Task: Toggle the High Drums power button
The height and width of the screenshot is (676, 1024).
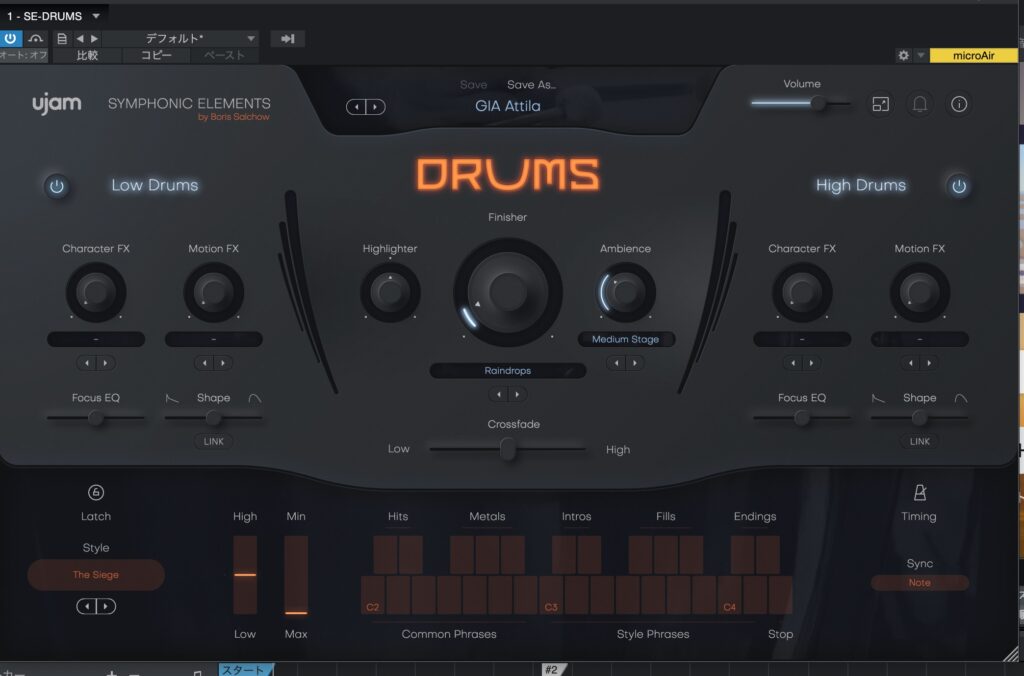Action: [x=959, y=186]
